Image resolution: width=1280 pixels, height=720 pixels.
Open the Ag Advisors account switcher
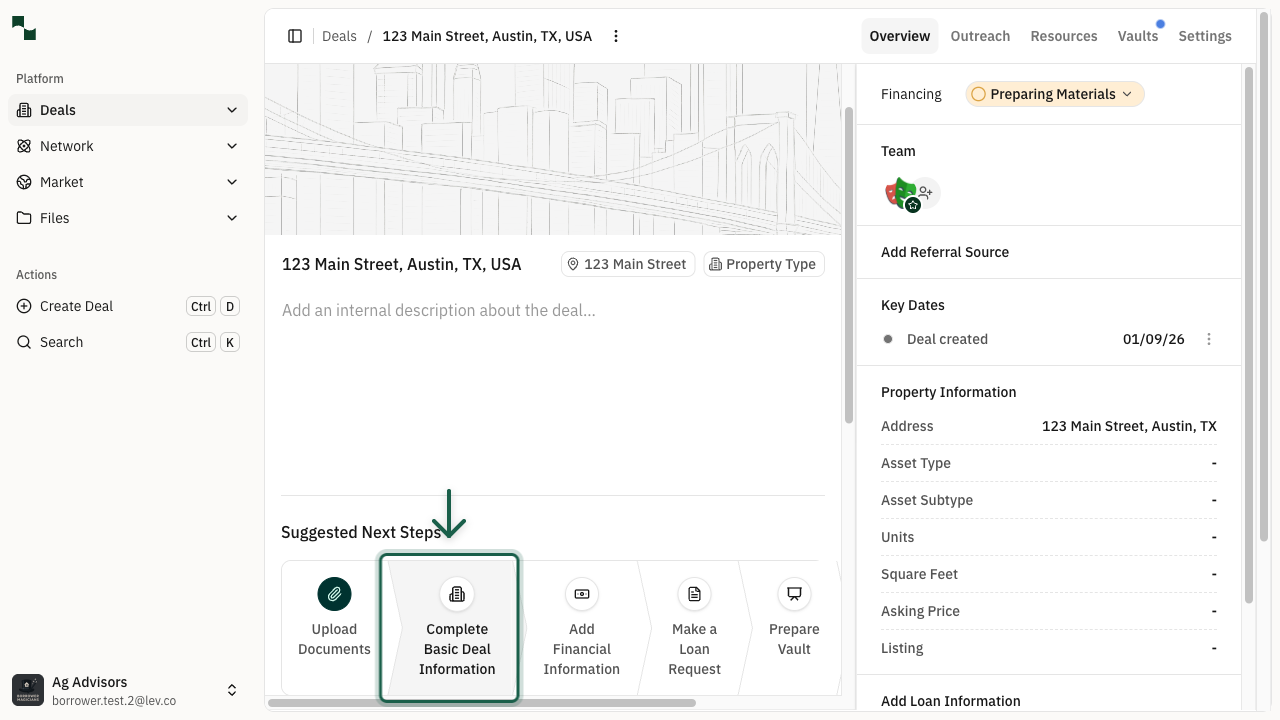point(232,690)
